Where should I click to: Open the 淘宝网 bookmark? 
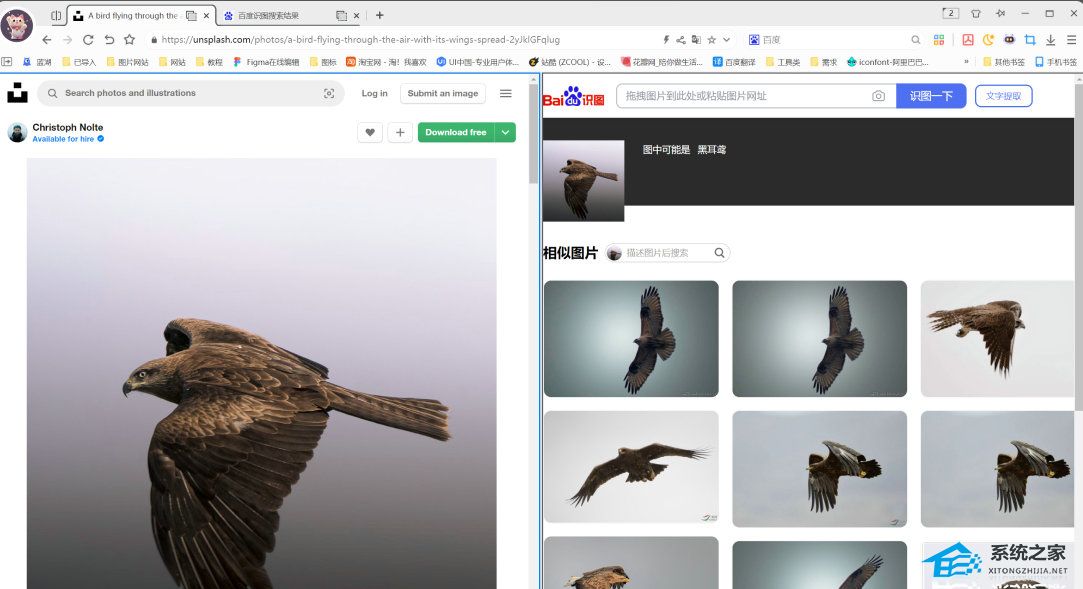386,62
